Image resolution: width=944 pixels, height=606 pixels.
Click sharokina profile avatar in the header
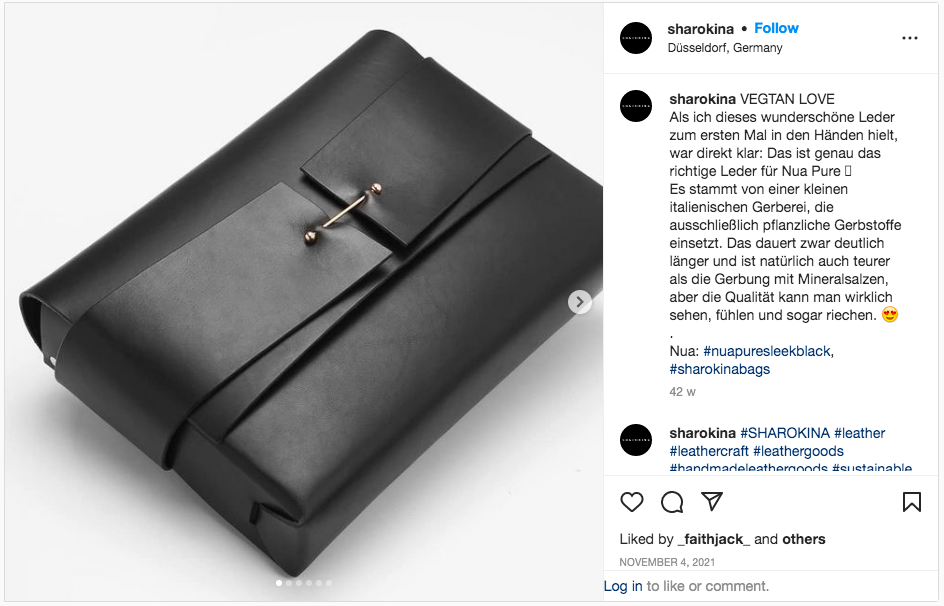636,38
